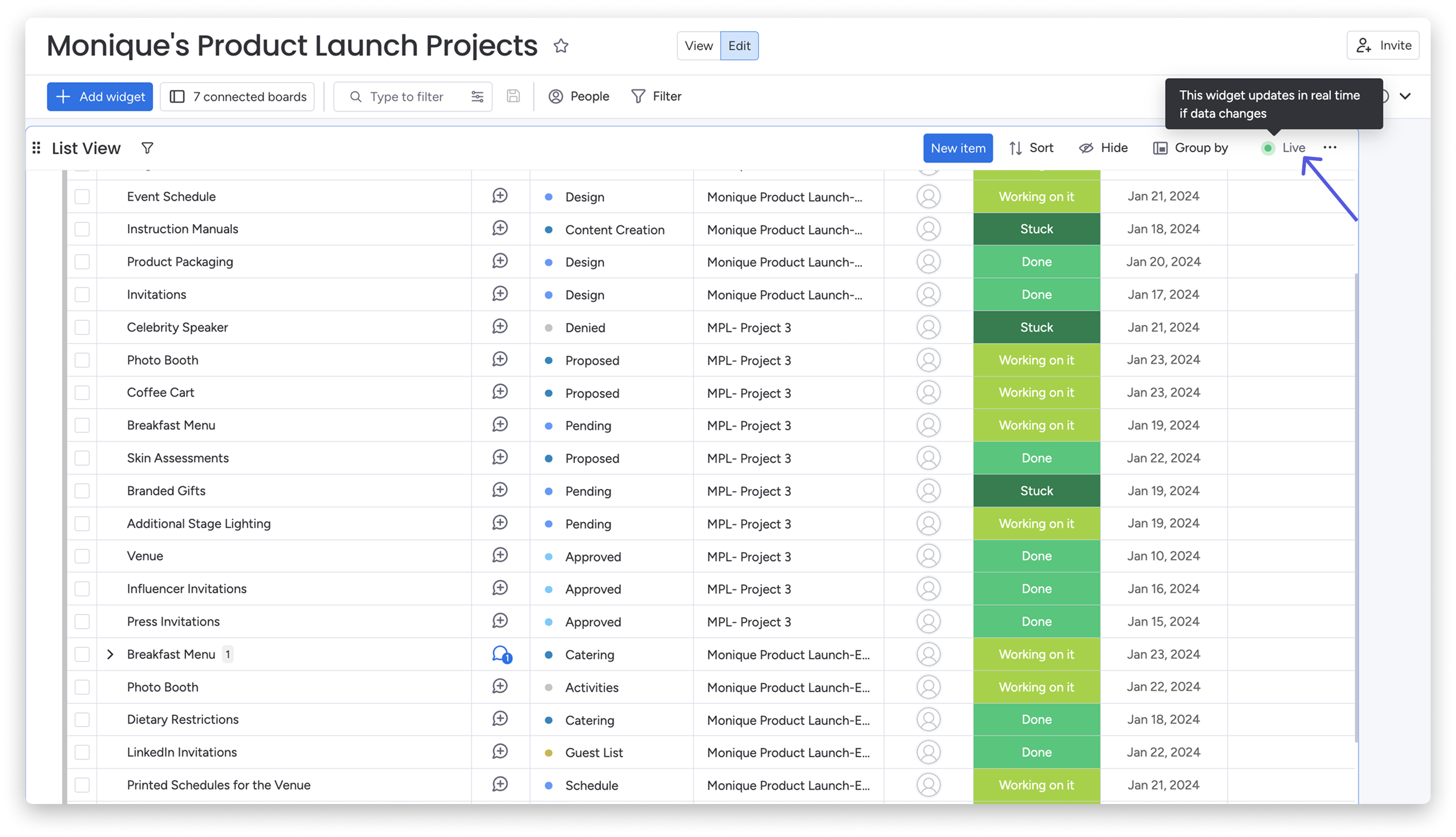Viewport: 1456px width, 837px height.
Task: Open updates bubble for Invitations
Action: click(x=500, y=294)
